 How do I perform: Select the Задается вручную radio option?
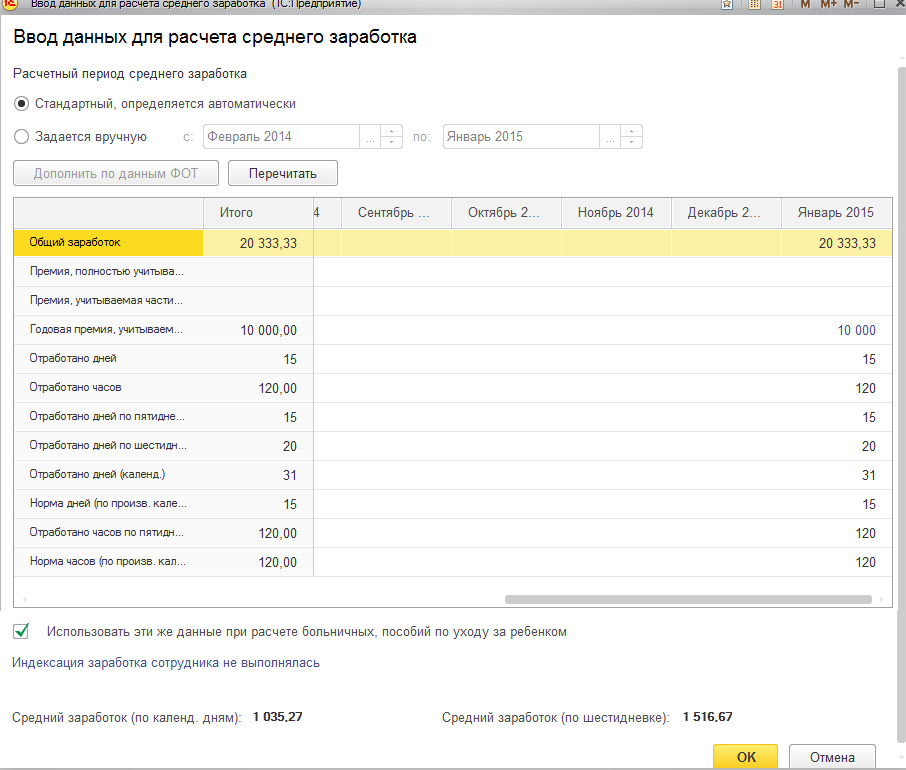pyautogui.click(x=21, y=137)
